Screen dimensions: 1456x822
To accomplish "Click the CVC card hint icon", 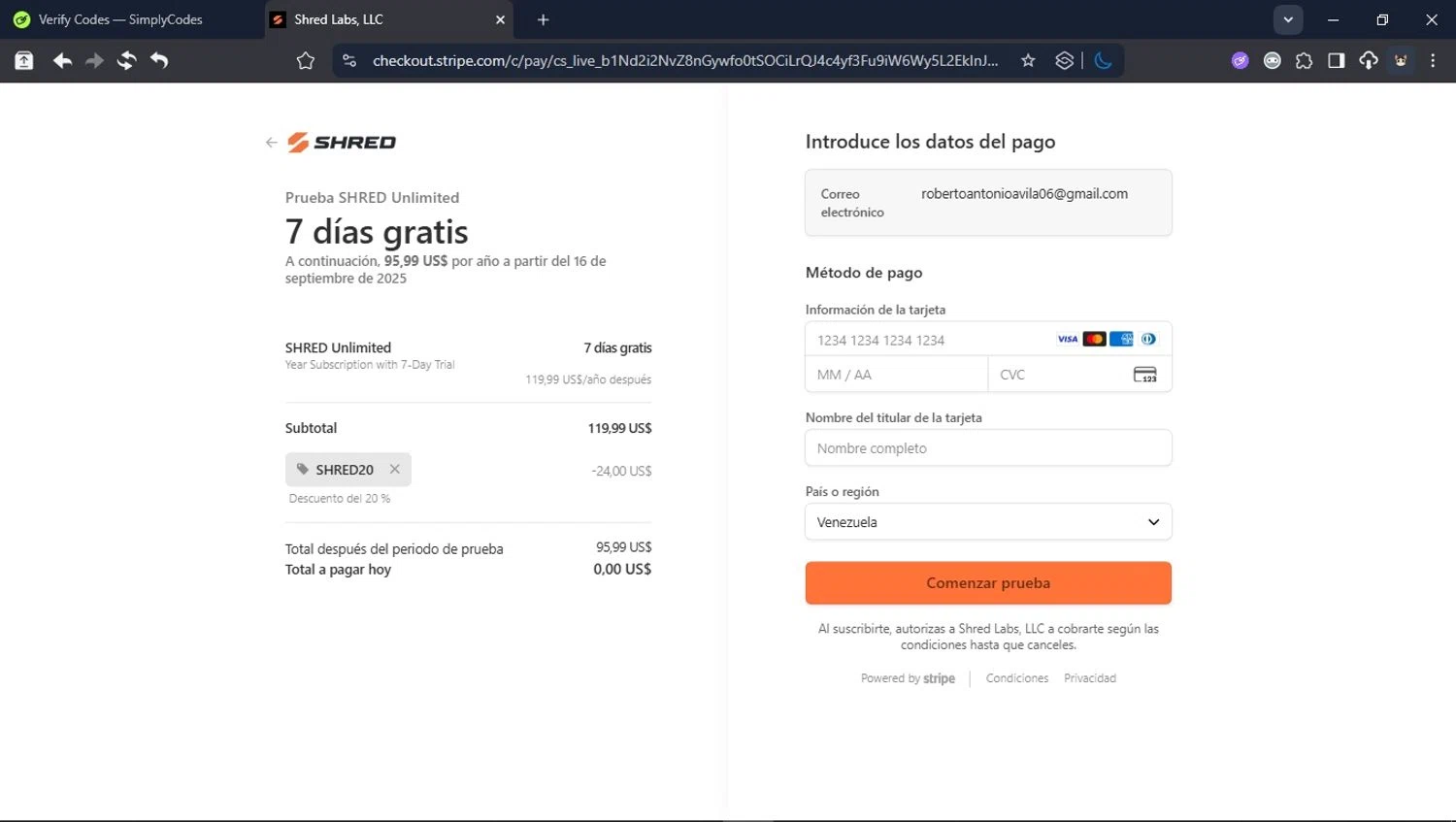I will (1145, 375).
